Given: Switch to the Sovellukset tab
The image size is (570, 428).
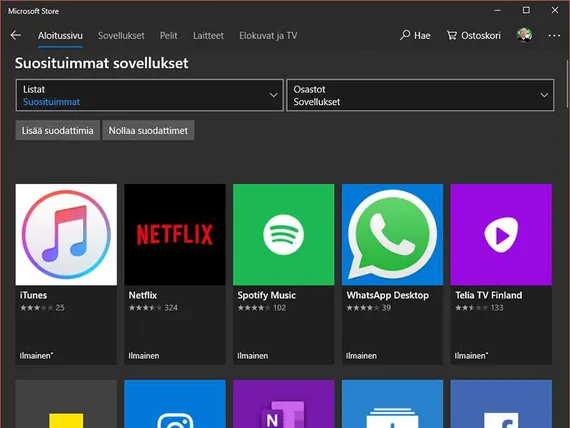Looking at the screenshot, I should [121, 36].
